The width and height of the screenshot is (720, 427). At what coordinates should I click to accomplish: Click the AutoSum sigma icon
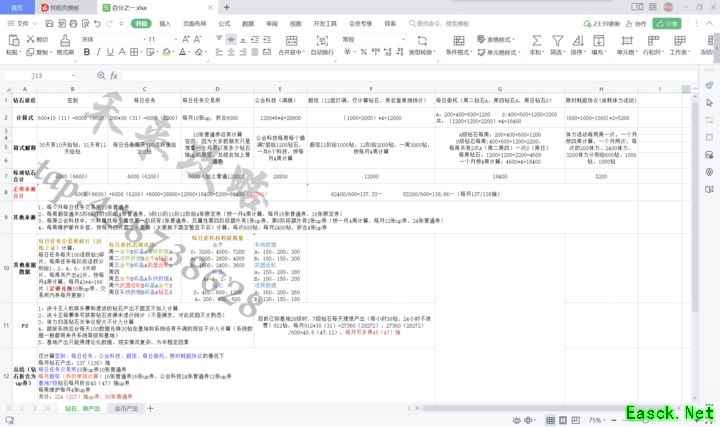coord(536,40)
